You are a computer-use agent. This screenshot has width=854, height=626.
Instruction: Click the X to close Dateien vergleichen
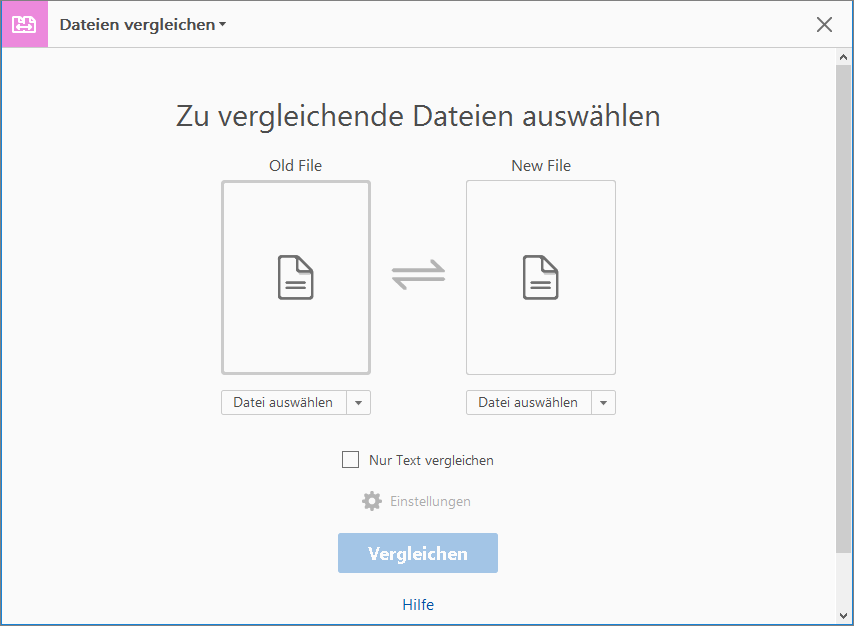(x=824, y=25)
